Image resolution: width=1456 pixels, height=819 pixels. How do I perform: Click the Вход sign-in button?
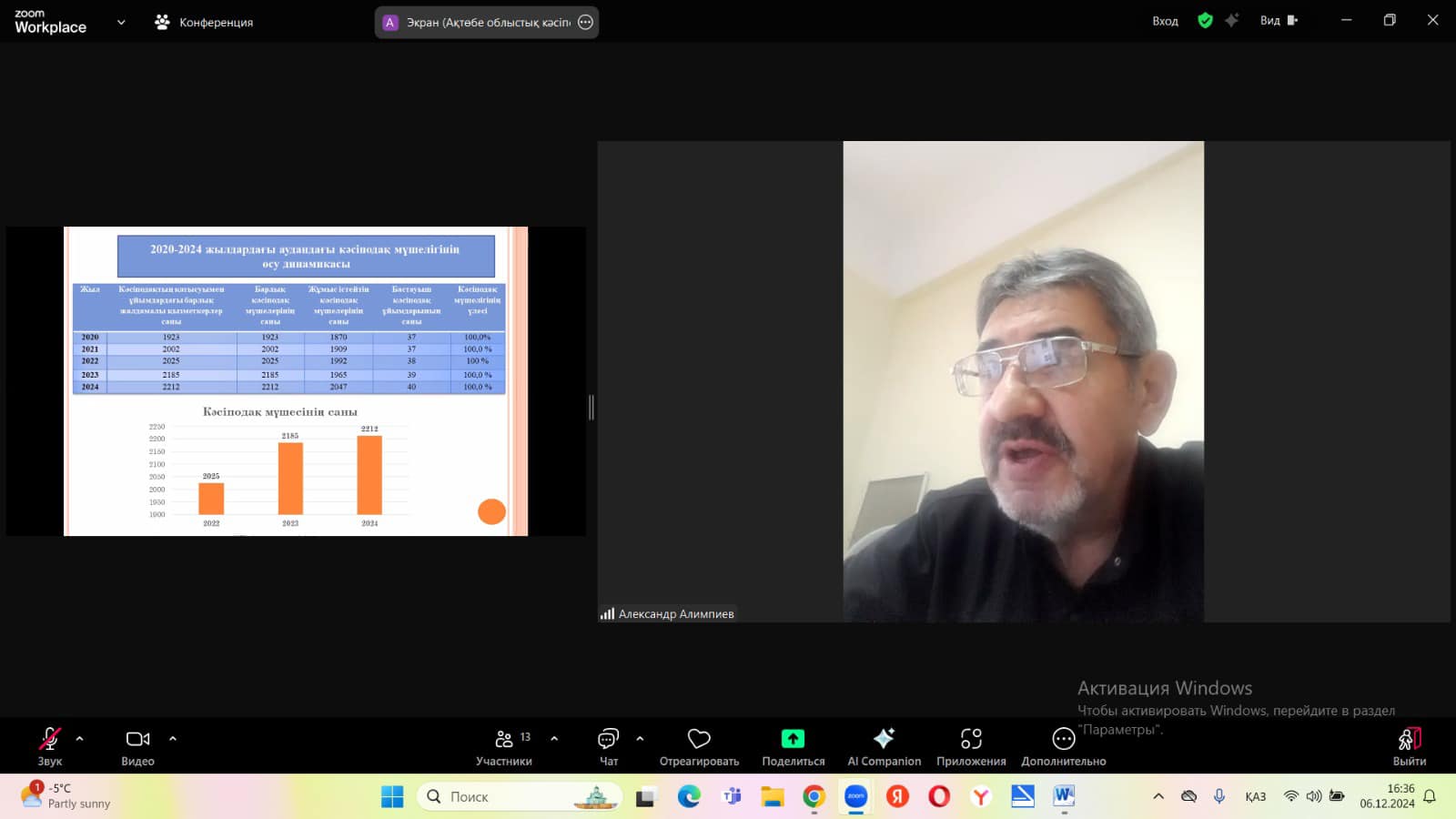[1165, 21]
